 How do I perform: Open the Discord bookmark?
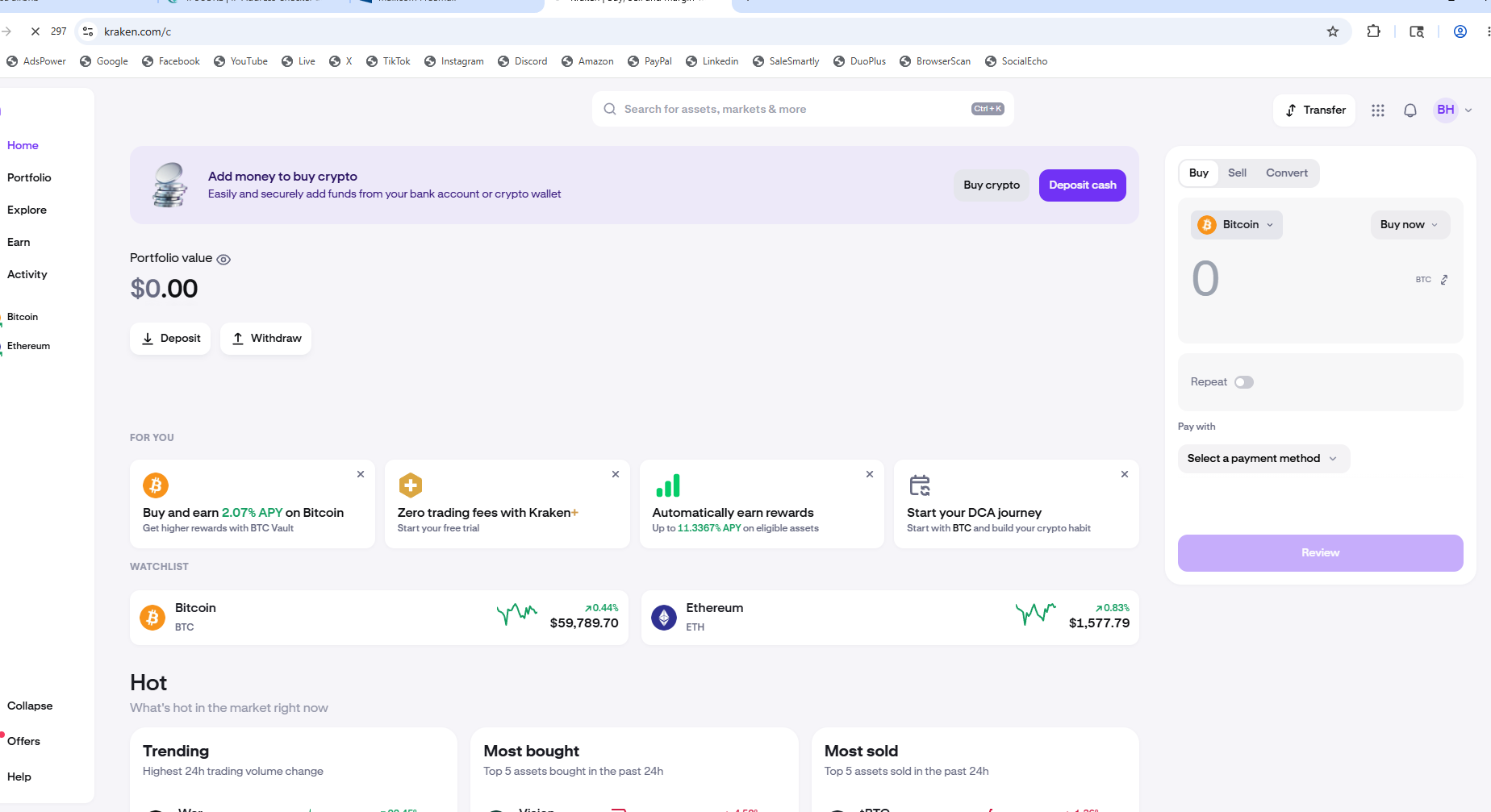pos(522,61)
